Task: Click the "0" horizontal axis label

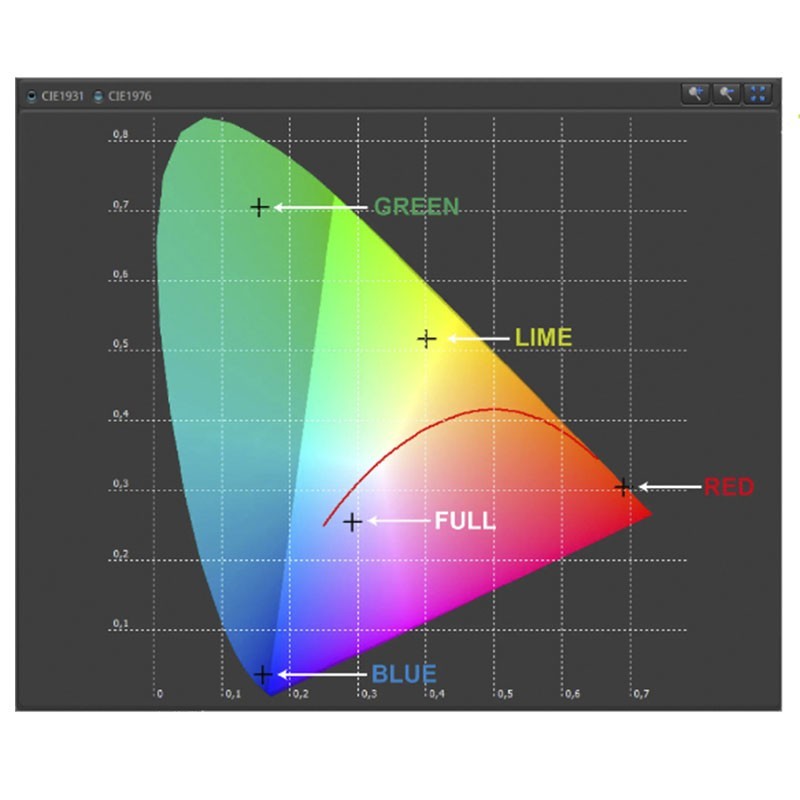Action: (160, 694)
